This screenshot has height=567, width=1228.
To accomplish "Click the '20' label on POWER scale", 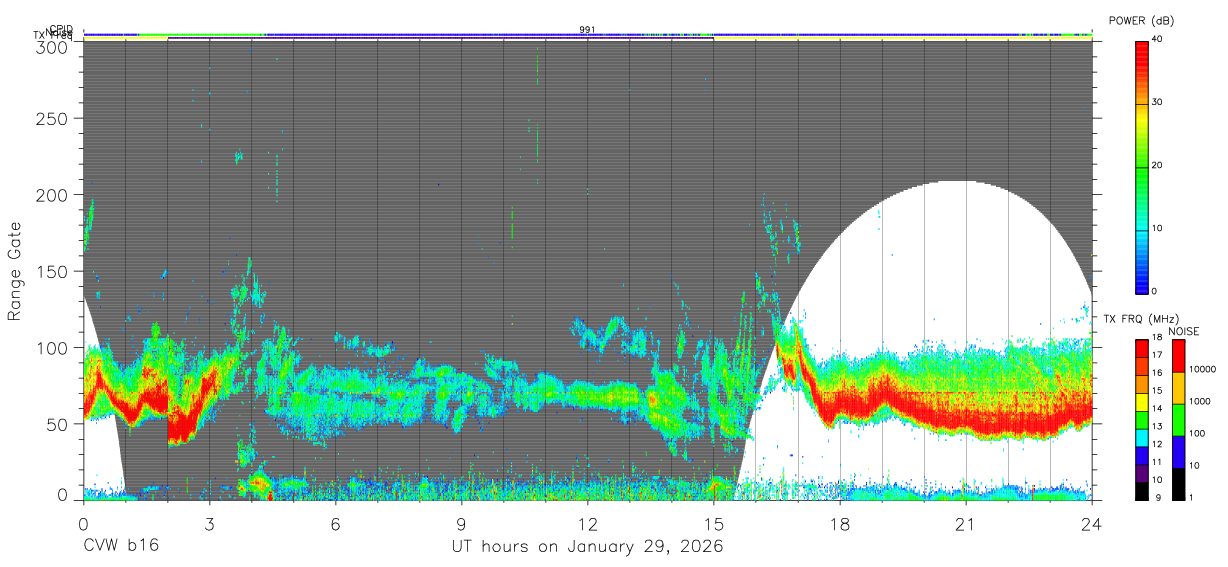I will (x=1157, y=166).
